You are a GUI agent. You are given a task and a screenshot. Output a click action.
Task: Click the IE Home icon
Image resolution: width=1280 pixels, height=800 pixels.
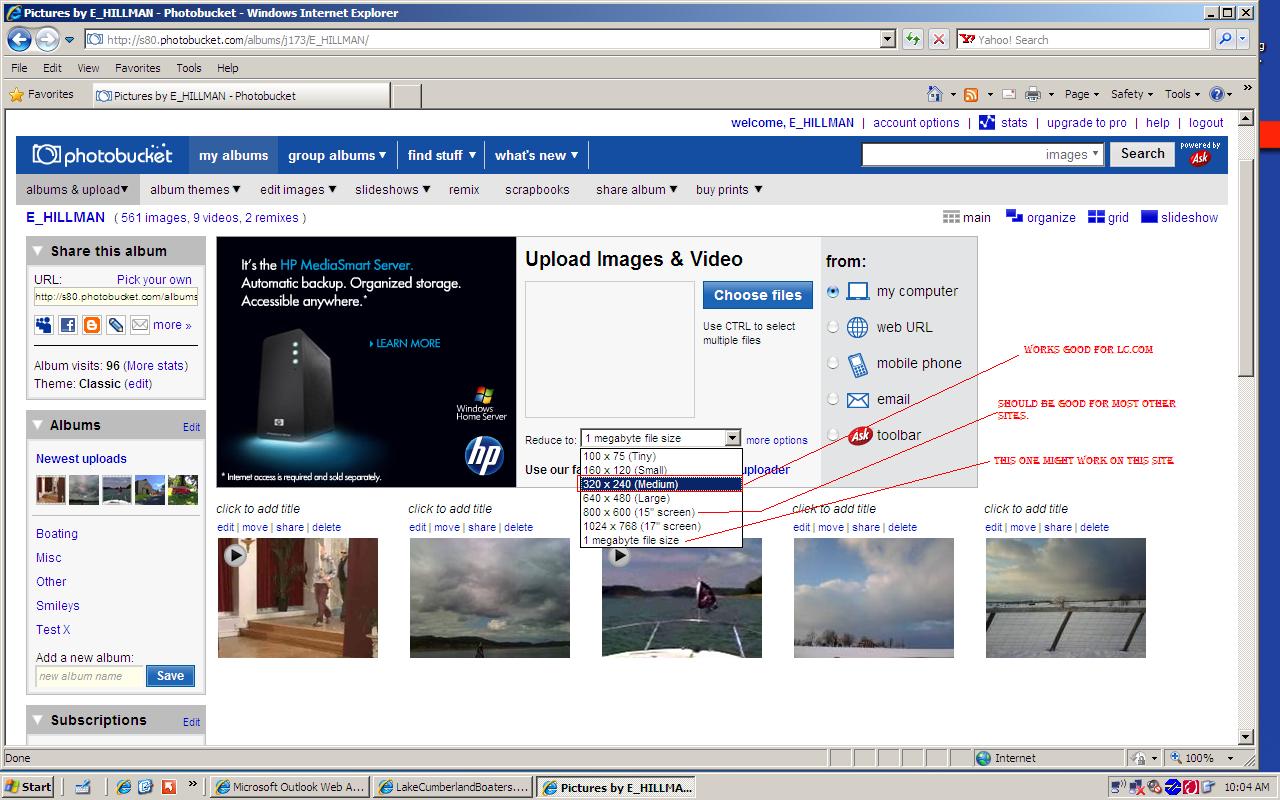(934, 94)
